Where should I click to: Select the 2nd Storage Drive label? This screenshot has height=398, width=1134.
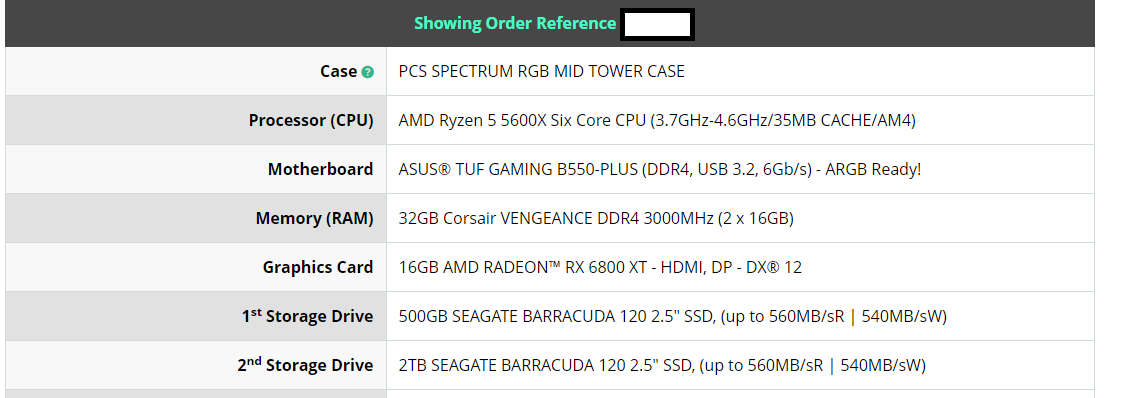click(x=305, y=365)
